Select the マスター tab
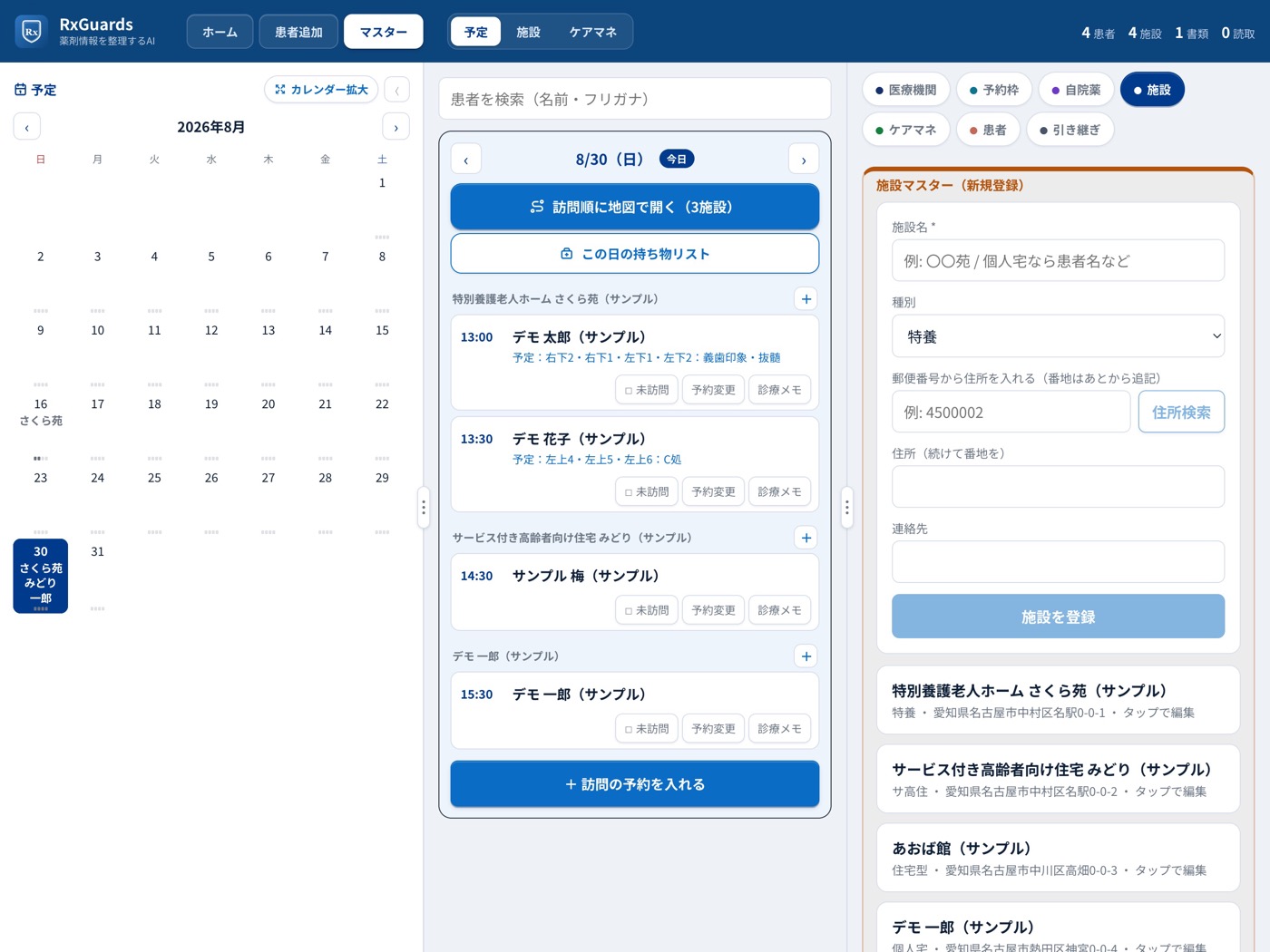This screenshot has width=1270, height=952. point(383,32)
